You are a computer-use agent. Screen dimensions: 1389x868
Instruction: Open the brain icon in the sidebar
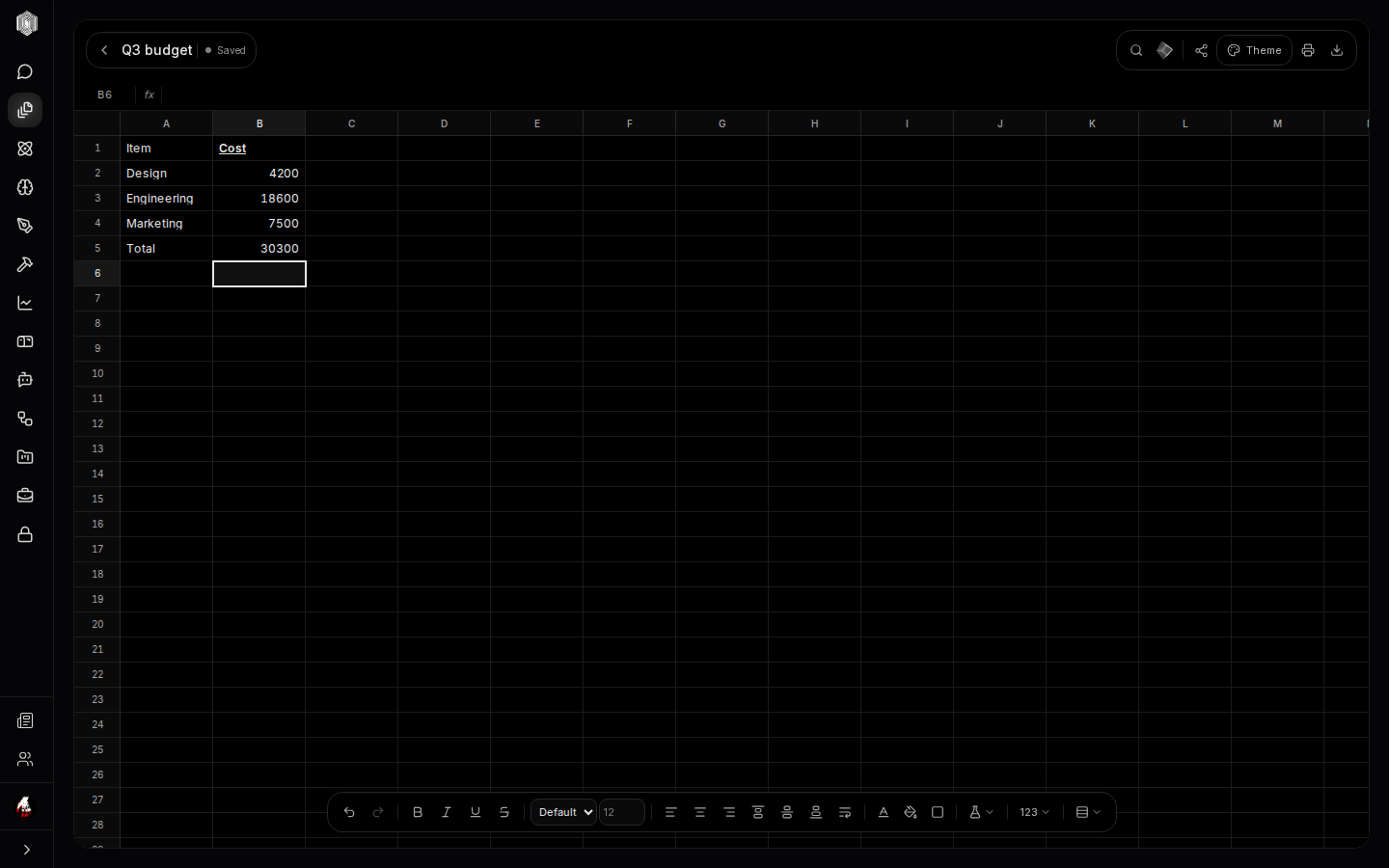[x=26, y=188]
